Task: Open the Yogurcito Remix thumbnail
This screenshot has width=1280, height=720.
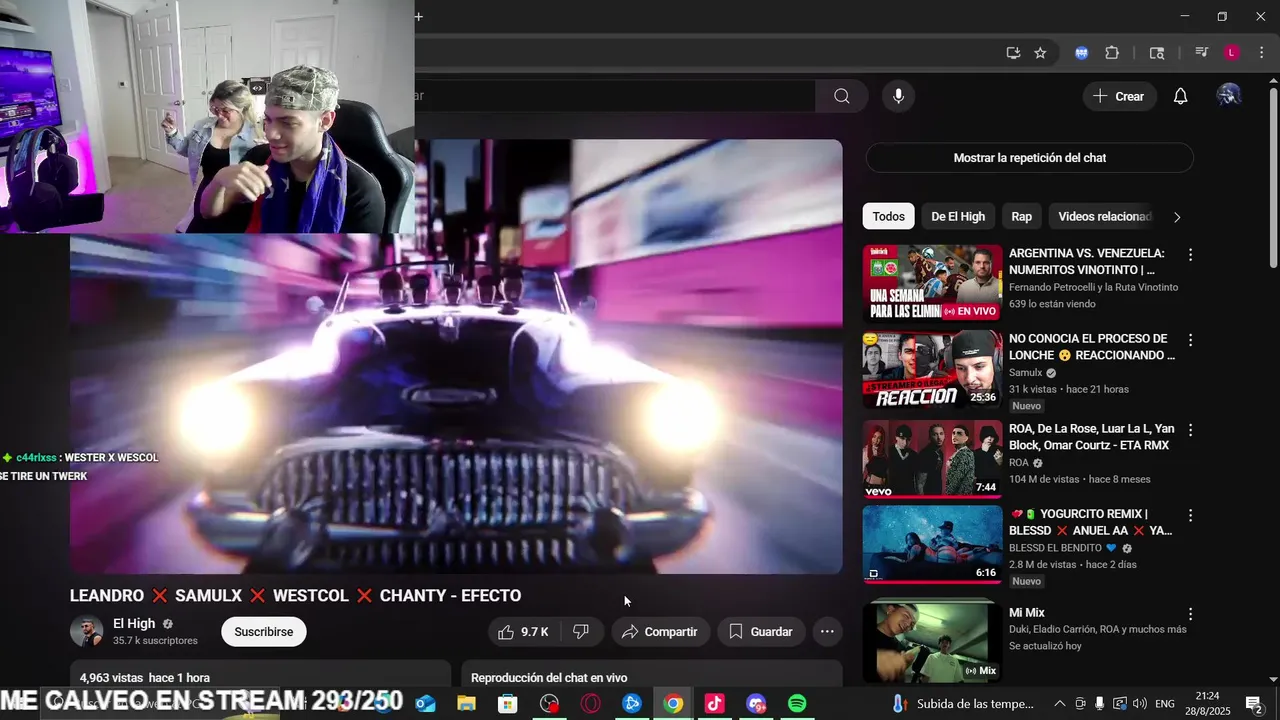Action: pos(932,544)
